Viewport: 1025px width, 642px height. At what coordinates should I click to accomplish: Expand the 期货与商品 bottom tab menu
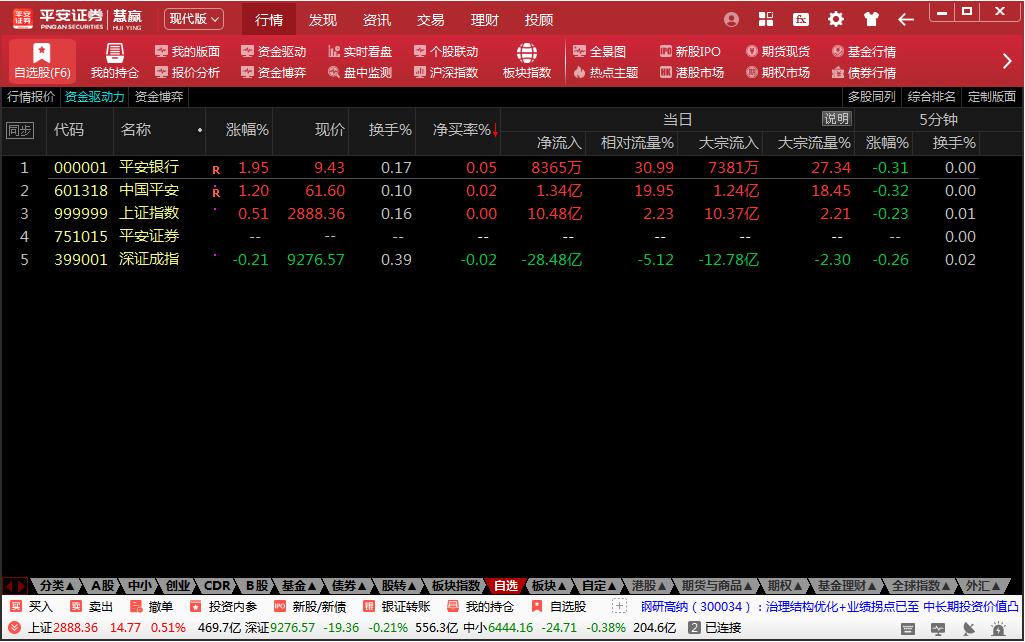tap(716, 586)
